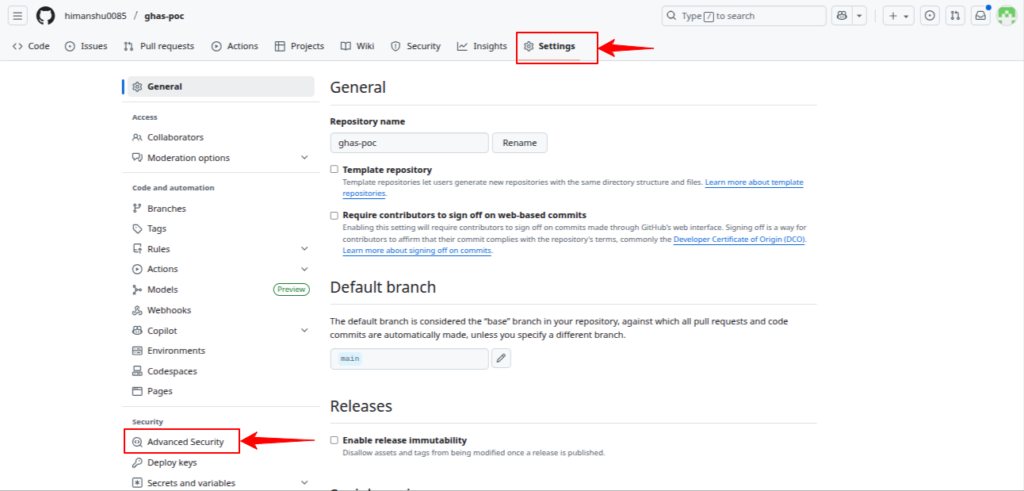
Task: Open the hamburger navigation menu
Action: pyautogui.click(x=18, y=16)
